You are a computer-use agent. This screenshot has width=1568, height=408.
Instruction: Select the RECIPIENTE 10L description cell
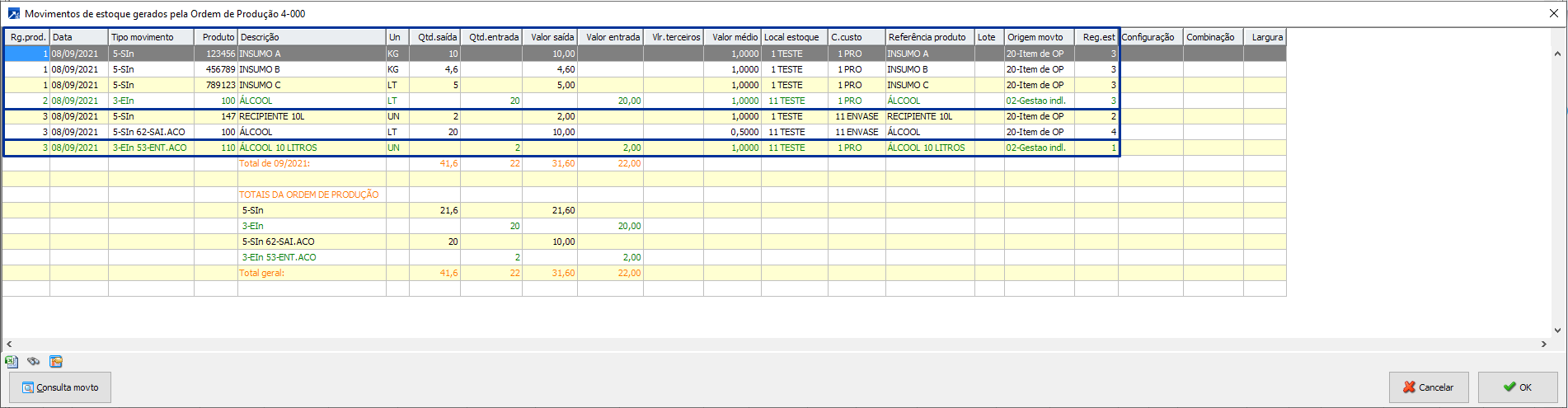coord(311,116)
